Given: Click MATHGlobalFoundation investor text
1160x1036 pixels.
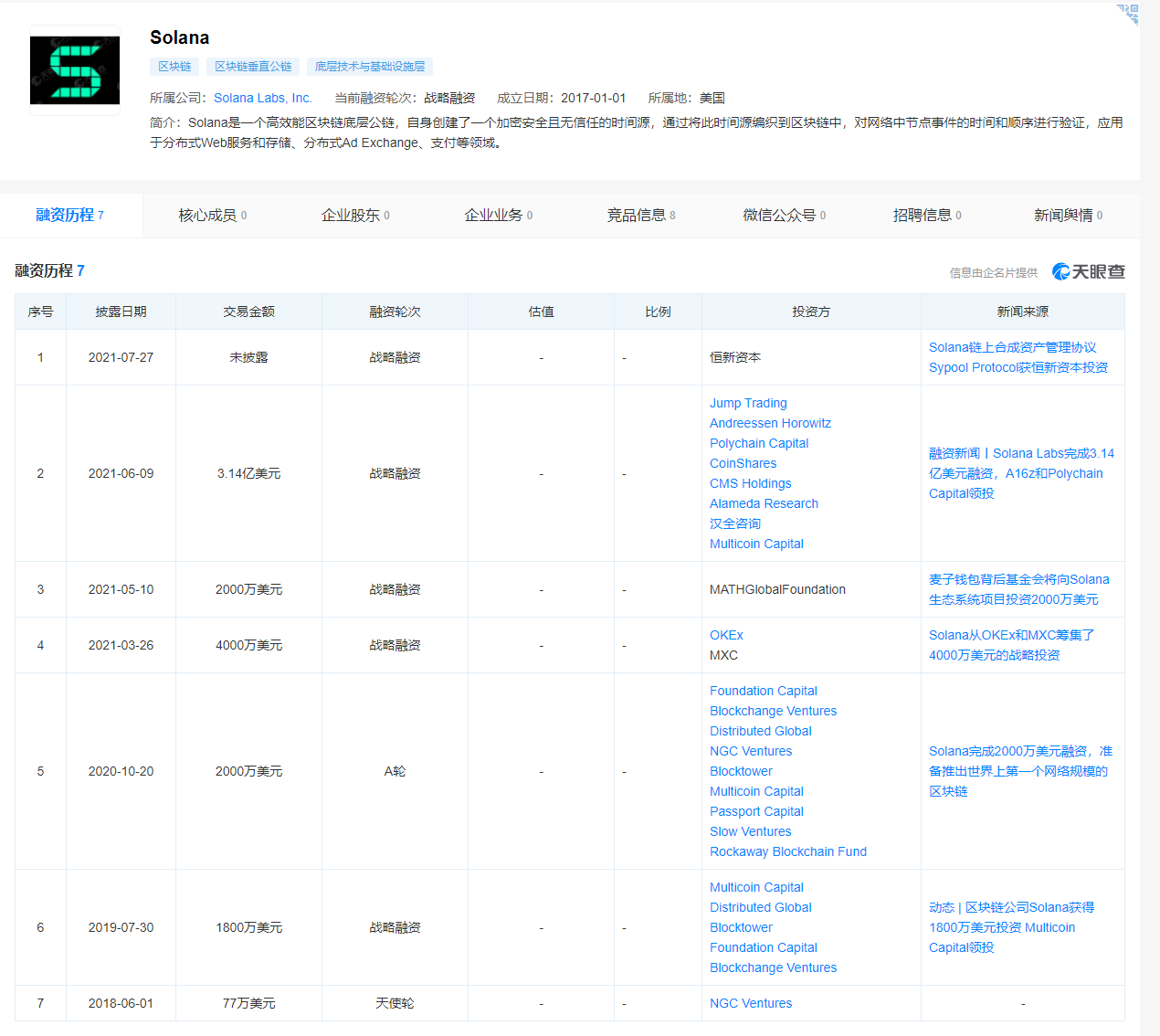Looking at the screenshot, I should click(777, 589).
